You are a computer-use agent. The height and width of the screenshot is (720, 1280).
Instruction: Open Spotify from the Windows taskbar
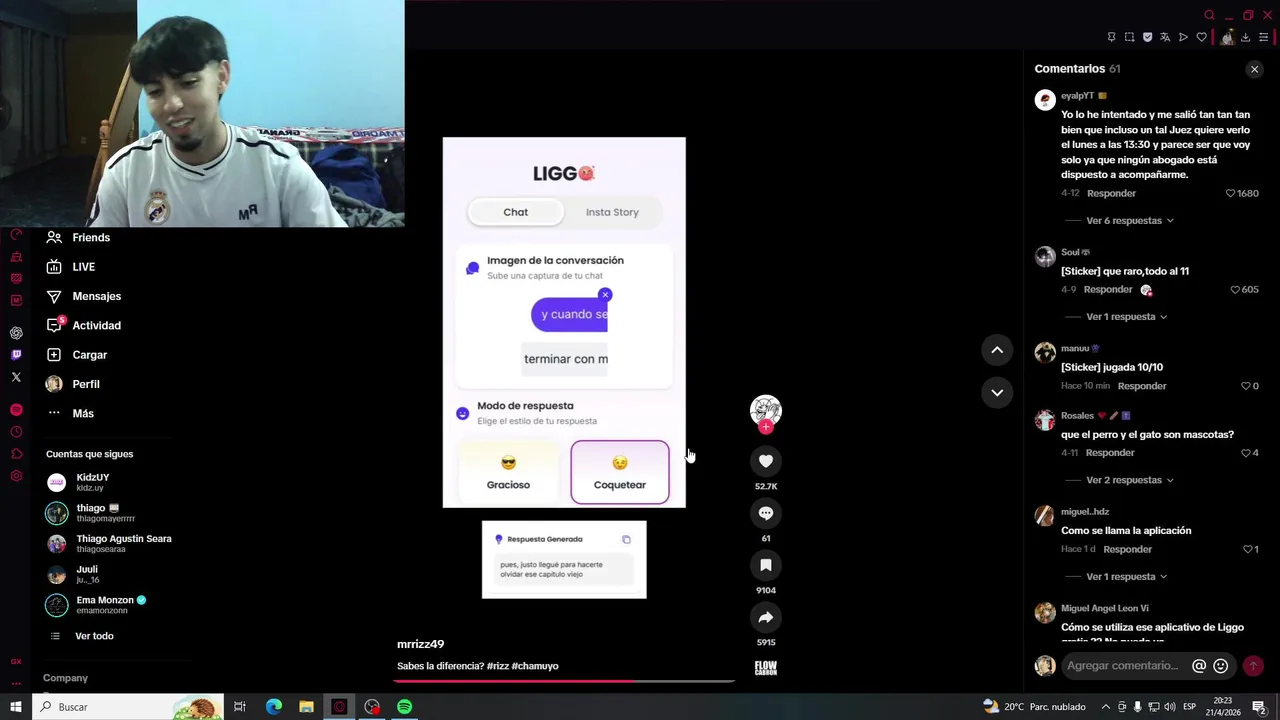pyautogui.click(x=404, y=707)
